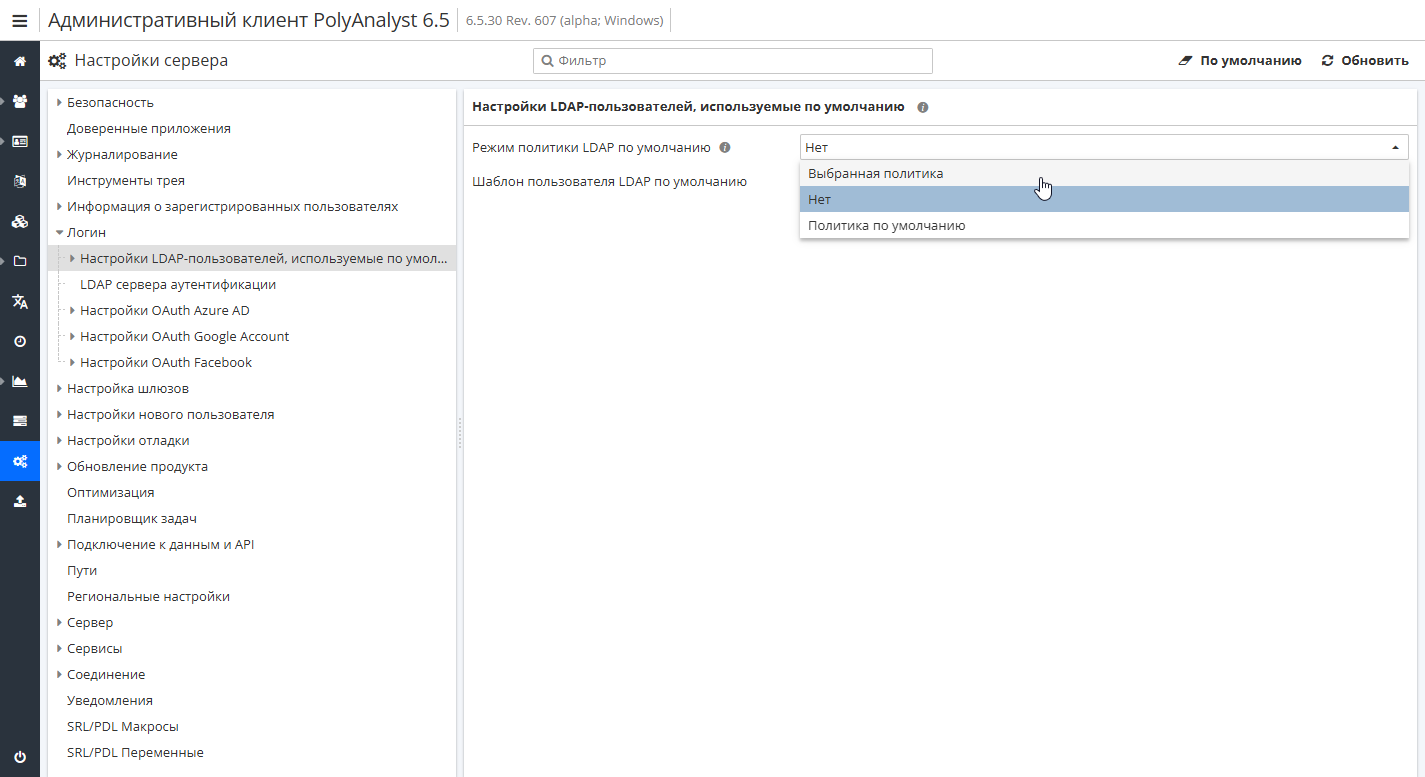
Task: Open the translation language sidebar icon
Action: click(x=19, y=301)
